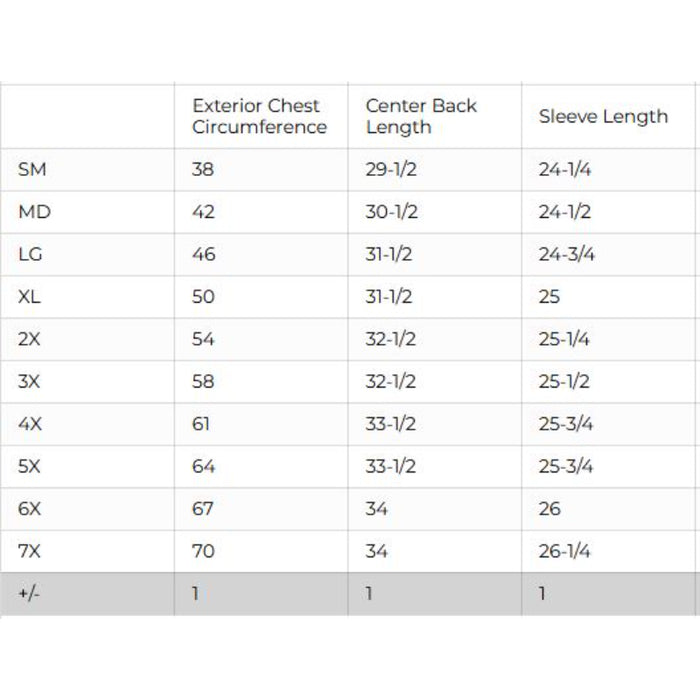Click the Sleeve Length column header

pyautogui.click(x=603, y=116)
